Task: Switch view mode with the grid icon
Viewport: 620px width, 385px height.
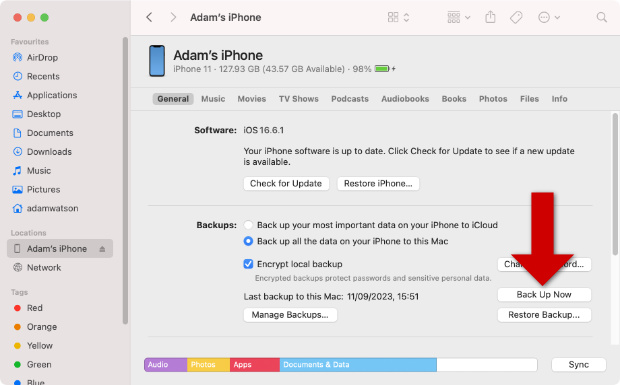Action: tap(398, 17)
